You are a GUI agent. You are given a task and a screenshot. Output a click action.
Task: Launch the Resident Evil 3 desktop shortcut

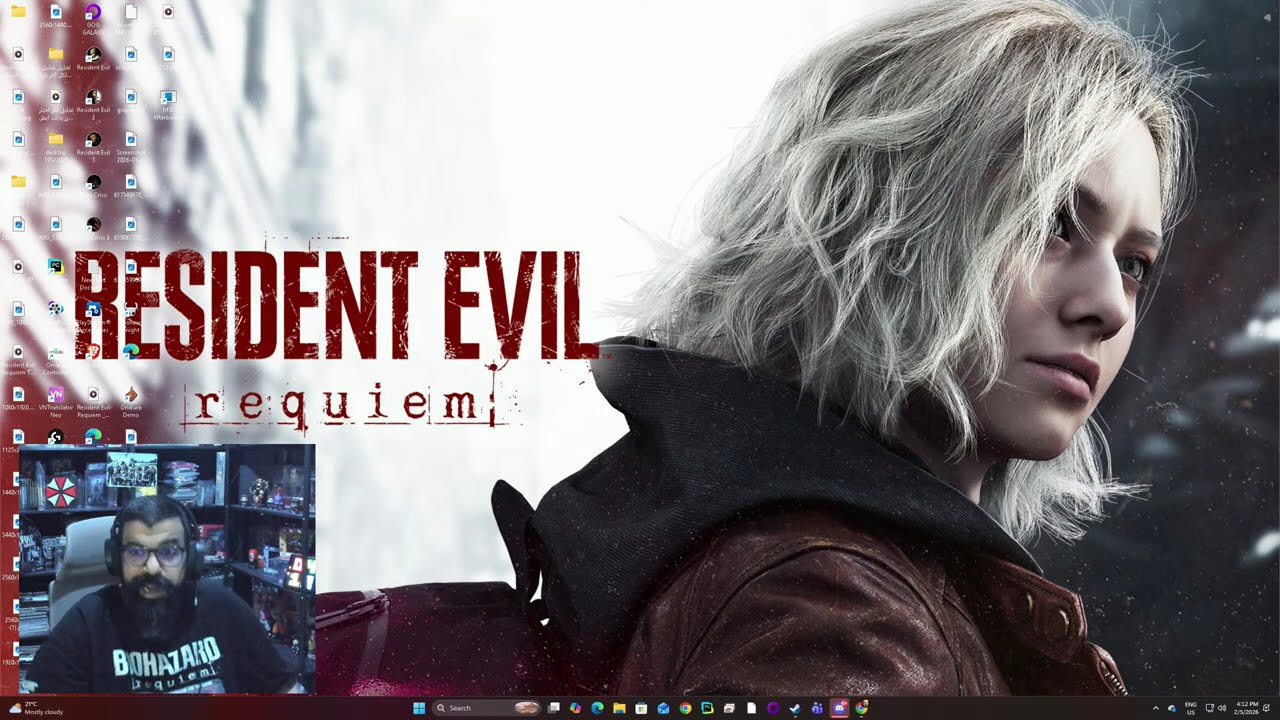click(93, 147)
